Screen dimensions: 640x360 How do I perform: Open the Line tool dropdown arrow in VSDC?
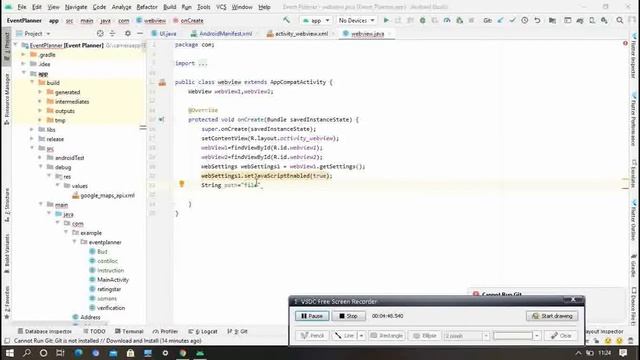[x=361, y=336]
